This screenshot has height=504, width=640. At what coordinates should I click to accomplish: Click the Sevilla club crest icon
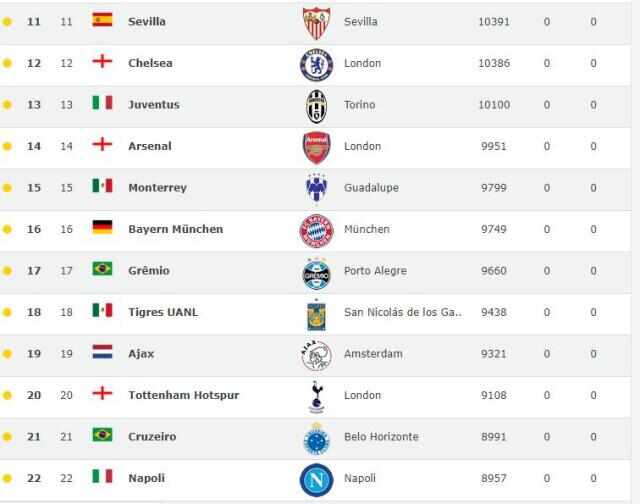[x=316, y=22]
